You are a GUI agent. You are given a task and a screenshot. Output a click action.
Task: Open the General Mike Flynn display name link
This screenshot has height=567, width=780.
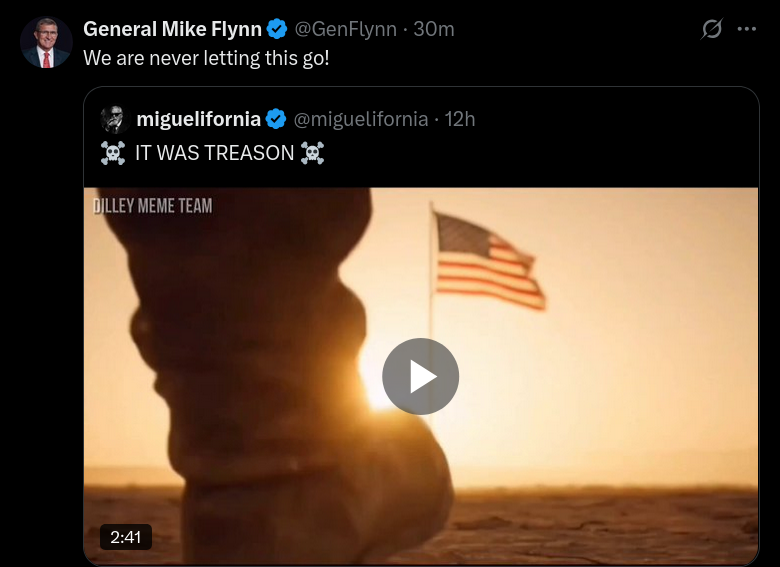(x=174, y=29)
